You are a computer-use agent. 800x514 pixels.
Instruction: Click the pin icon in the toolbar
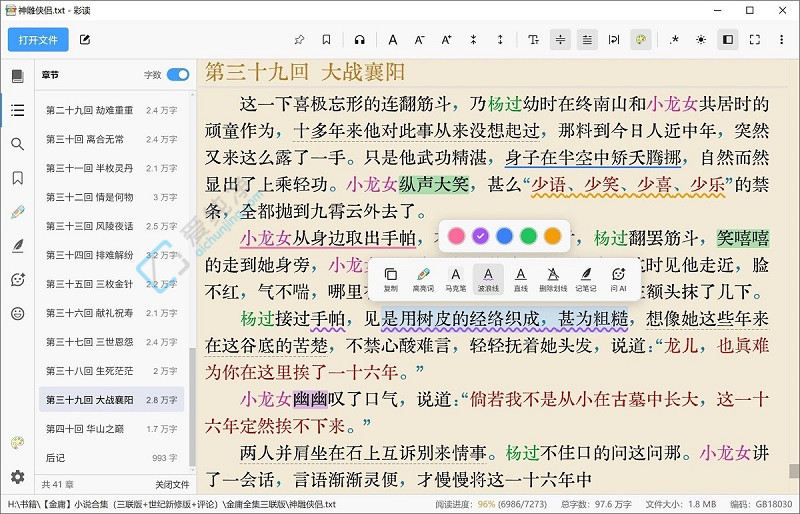(x=299, y=40)
